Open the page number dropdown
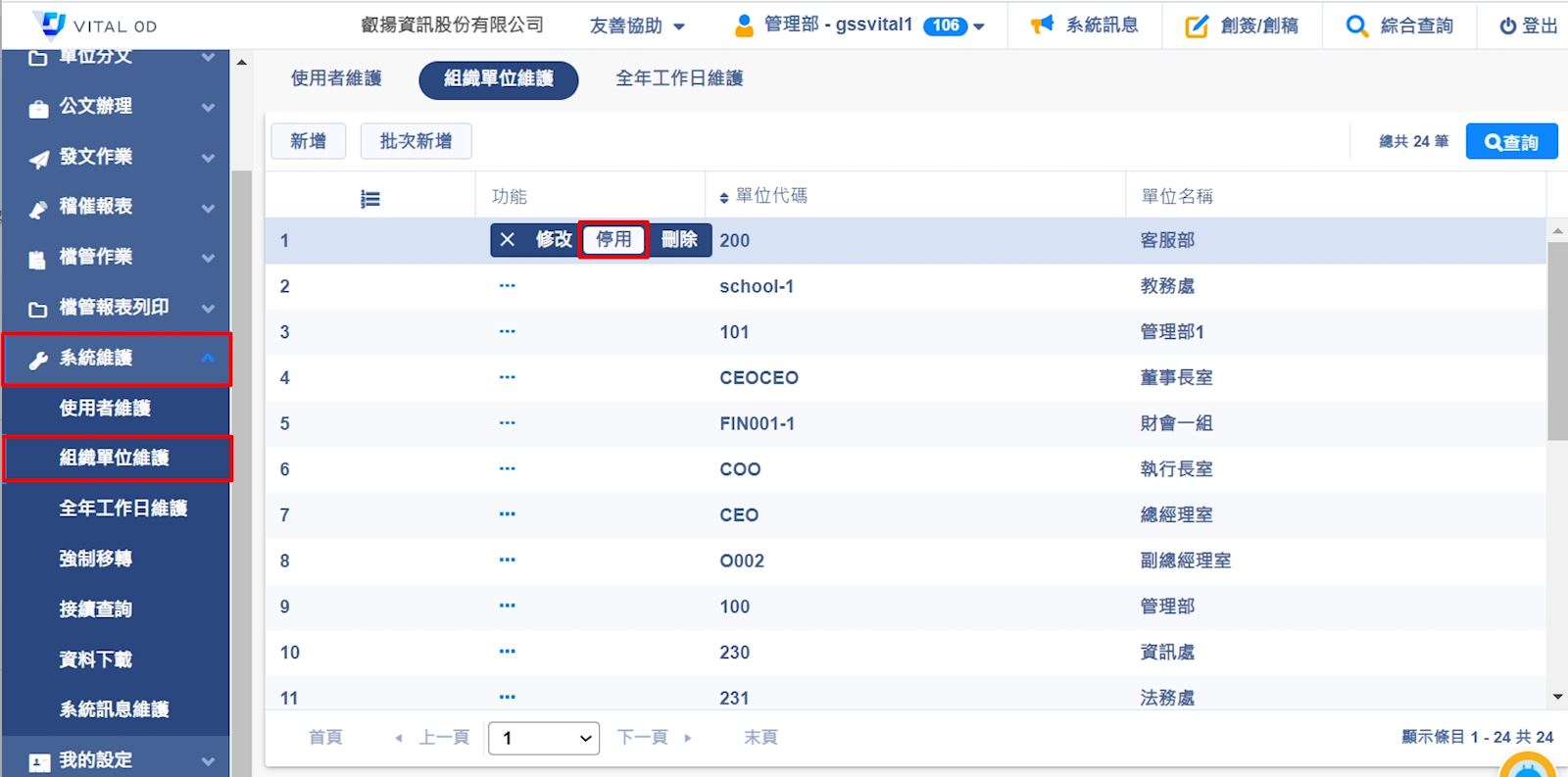 point(544,738)
